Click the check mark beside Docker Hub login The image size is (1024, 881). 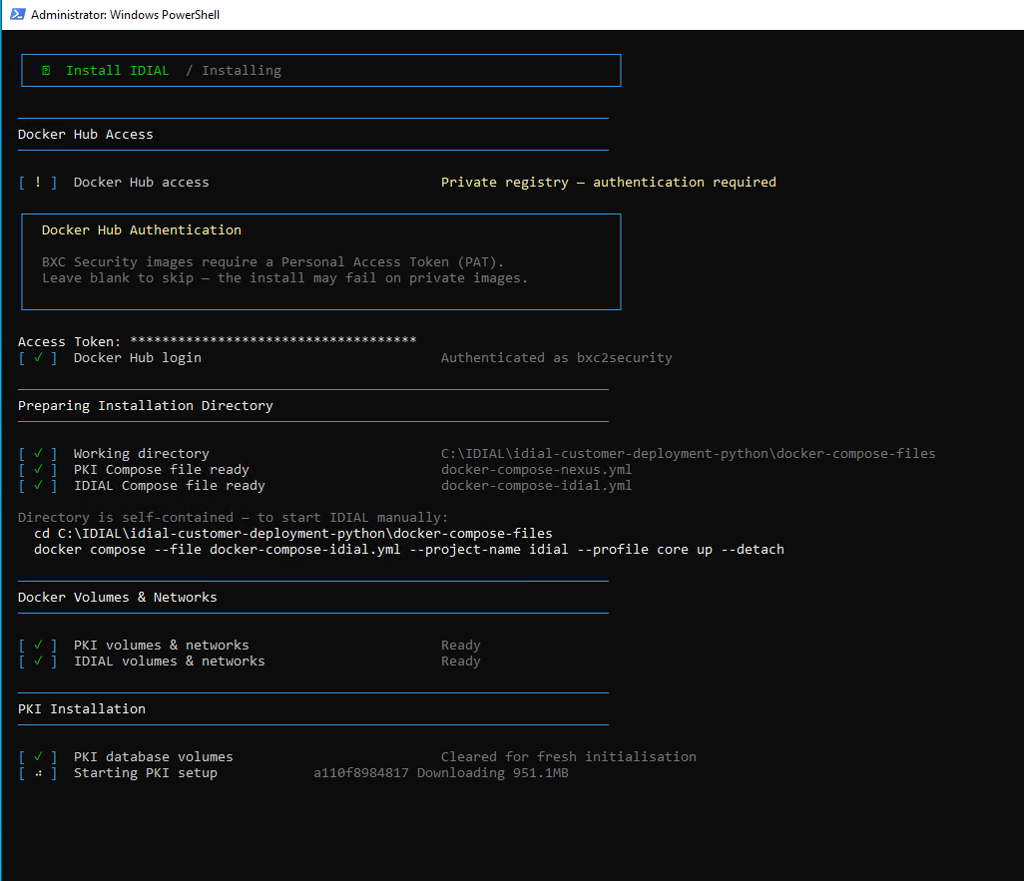pyautogui.click(x=38, y=357)
